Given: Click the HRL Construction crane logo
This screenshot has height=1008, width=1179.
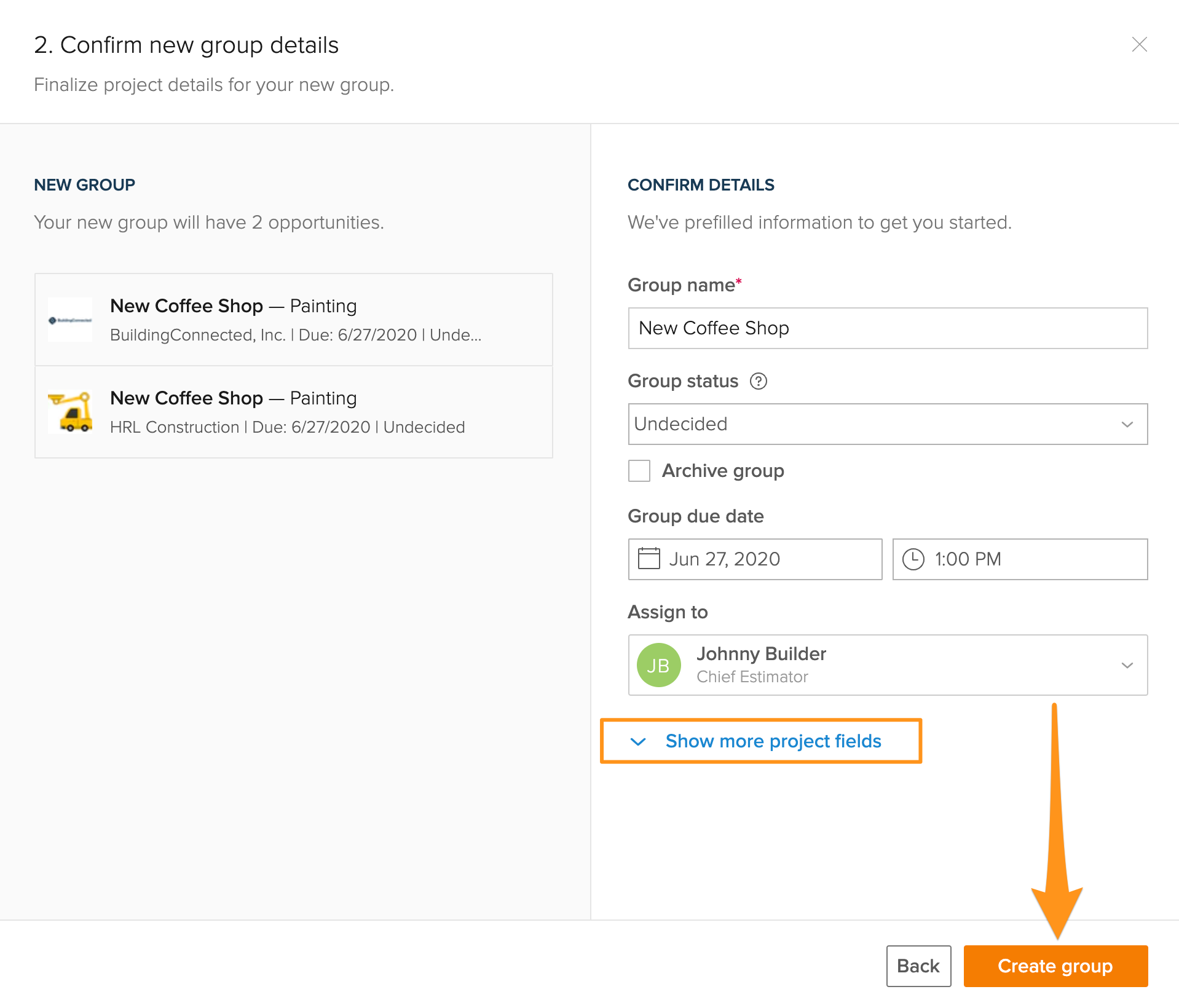Looking at the screenshot, I should click(70, 412).
